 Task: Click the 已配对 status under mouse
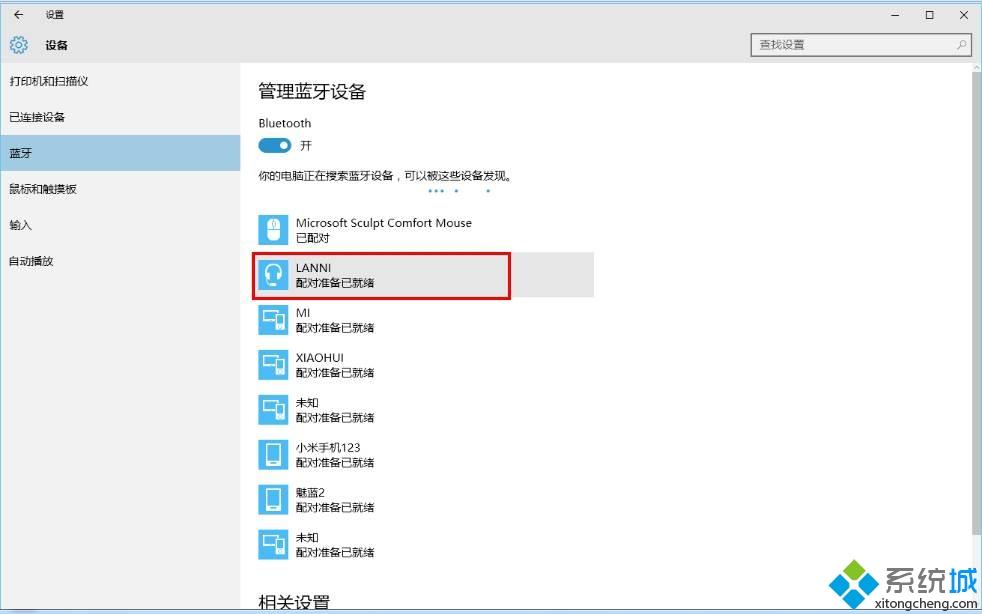click(x=313, y=238)
